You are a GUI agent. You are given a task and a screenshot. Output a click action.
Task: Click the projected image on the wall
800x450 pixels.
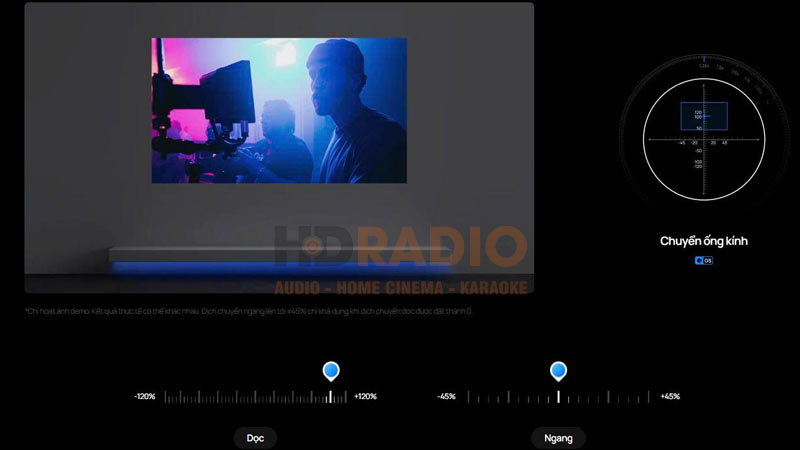point(279,110)
